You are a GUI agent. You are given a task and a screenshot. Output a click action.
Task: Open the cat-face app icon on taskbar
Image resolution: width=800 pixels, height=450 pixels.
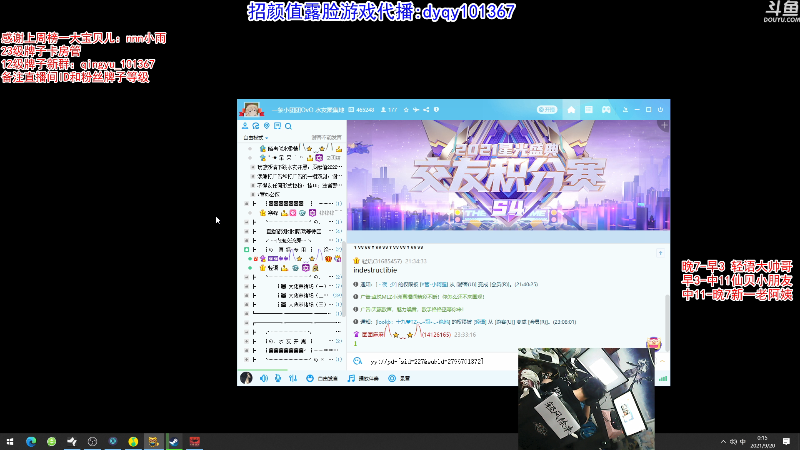coord(153,441)
